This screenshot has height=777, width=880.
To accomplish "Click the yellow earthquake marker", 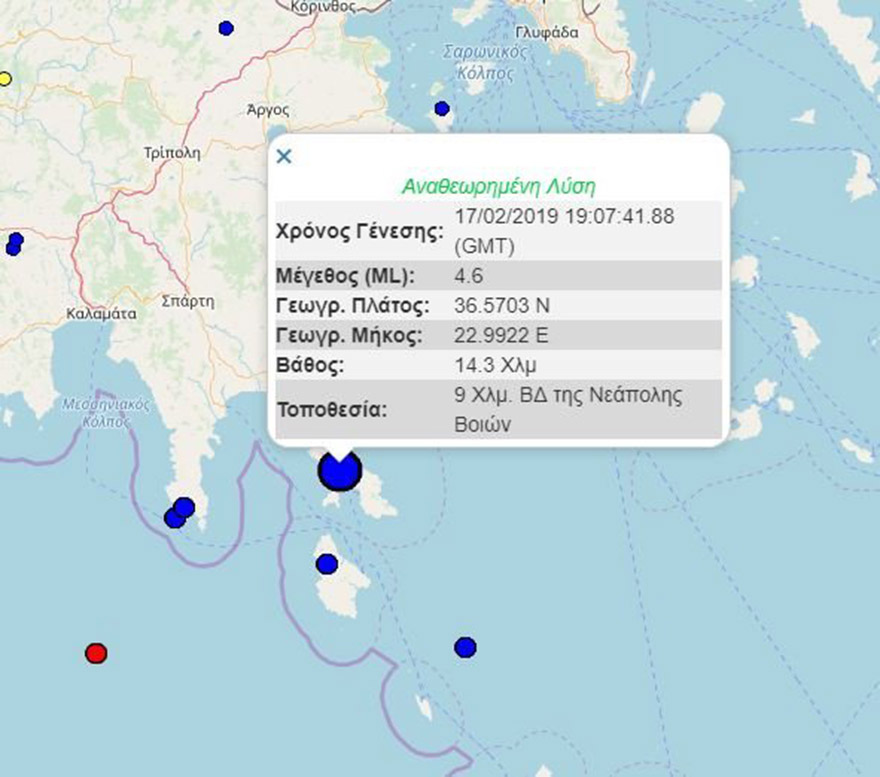I will click(4, 78).
